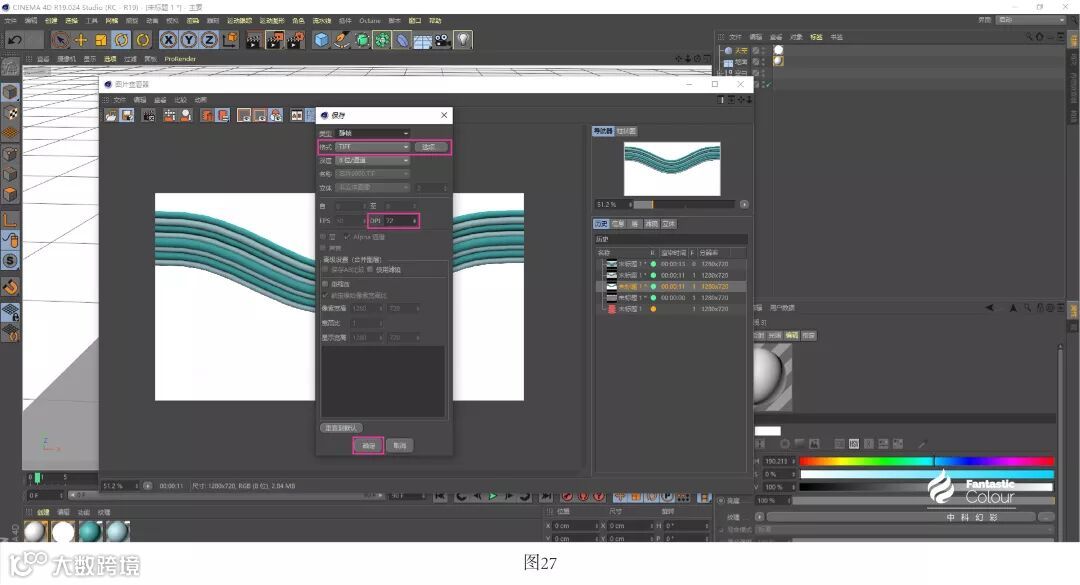Click the Cancel button in Save dialog

point(399,446)
